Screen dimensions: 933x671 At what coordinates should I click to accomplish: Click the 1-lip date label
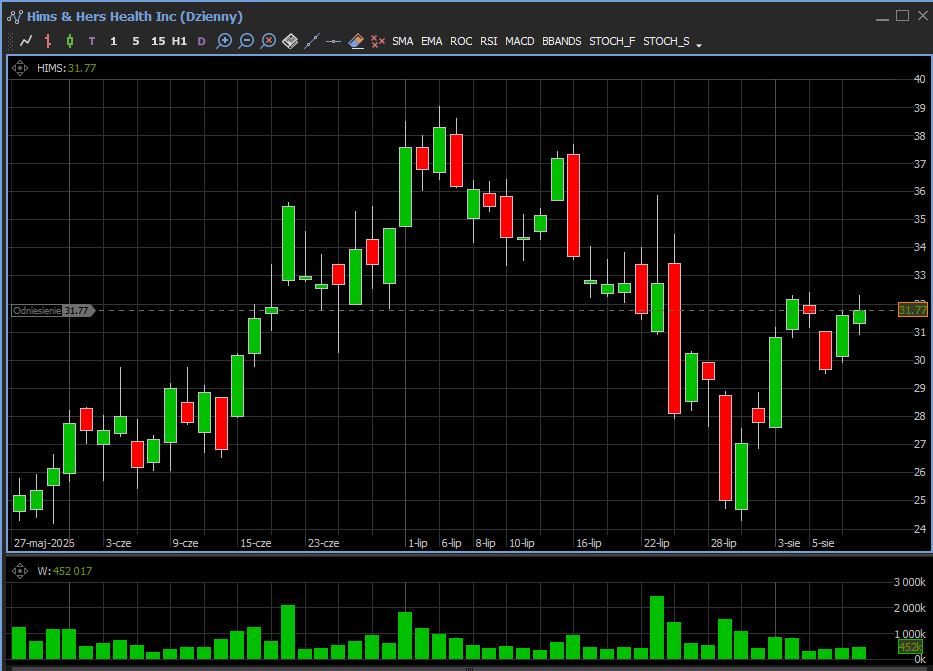pyautogui.click(x=418, y=543)
